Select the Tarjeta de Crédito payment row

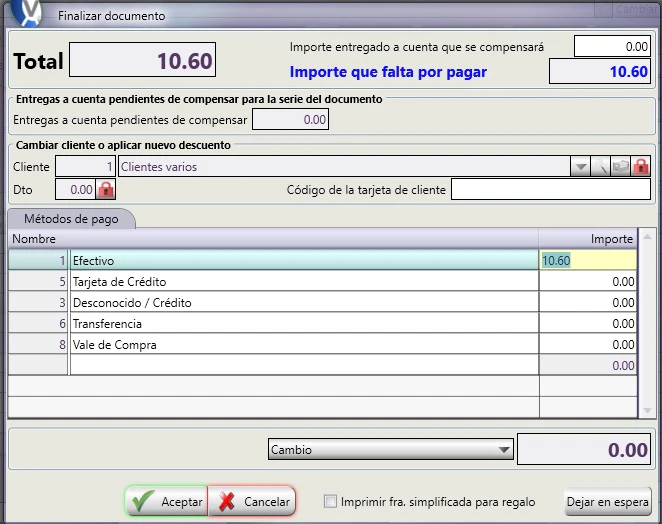coord(323,281)
